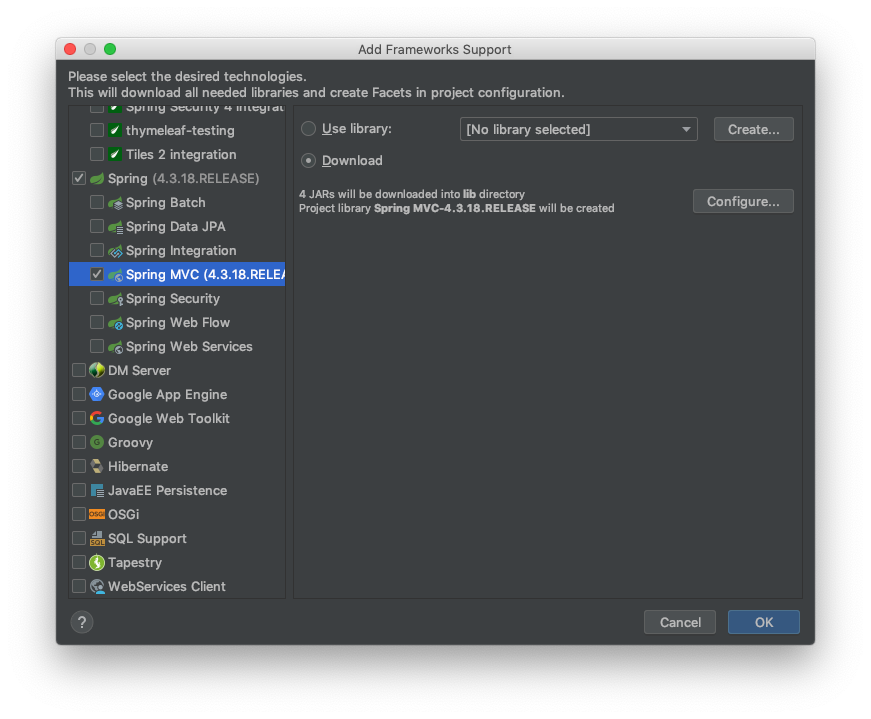Select the Spring Data JPA row

tap(177, 227)
